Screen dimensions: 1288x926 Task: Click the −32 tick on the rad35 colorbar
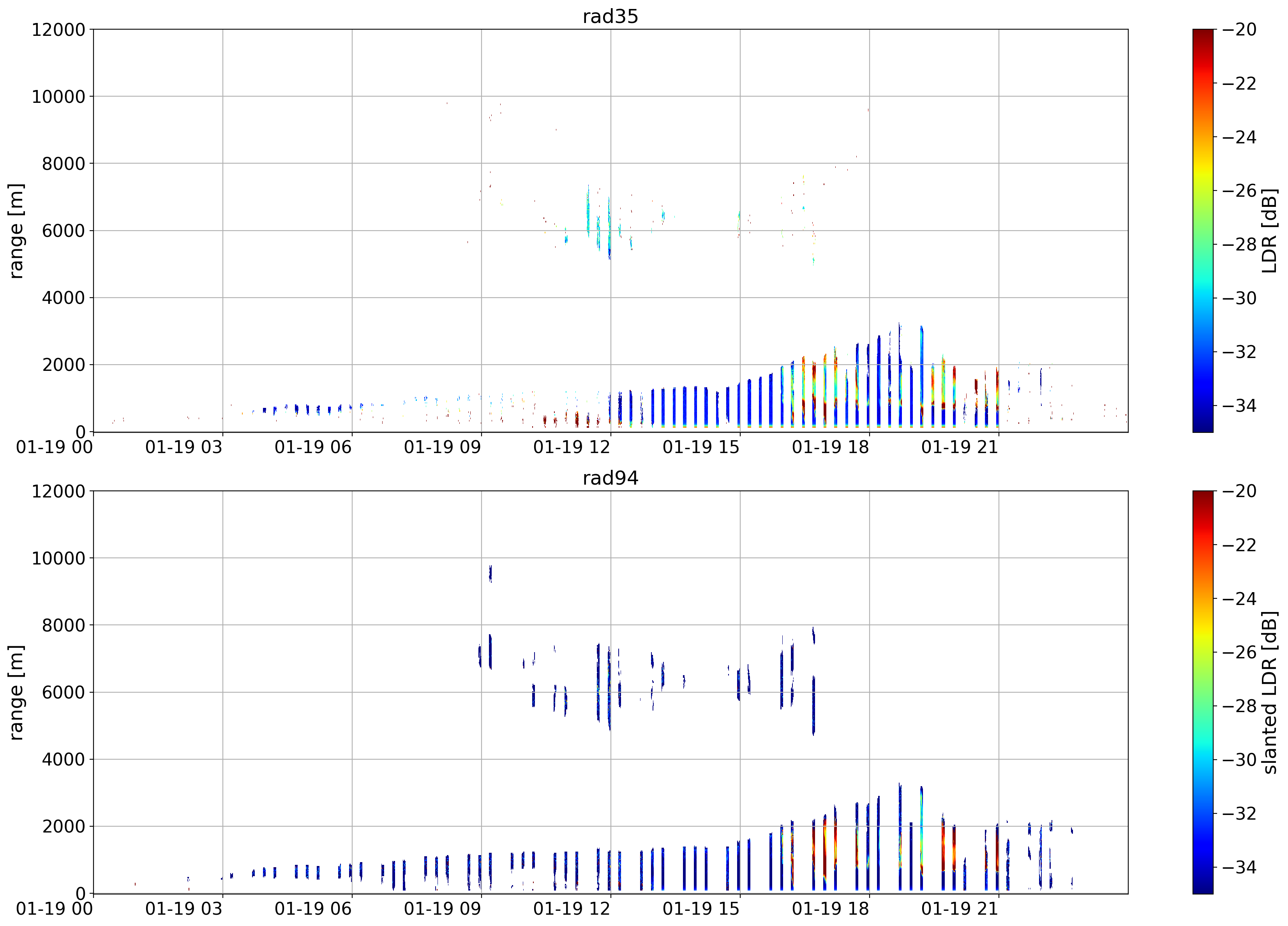1239,352
